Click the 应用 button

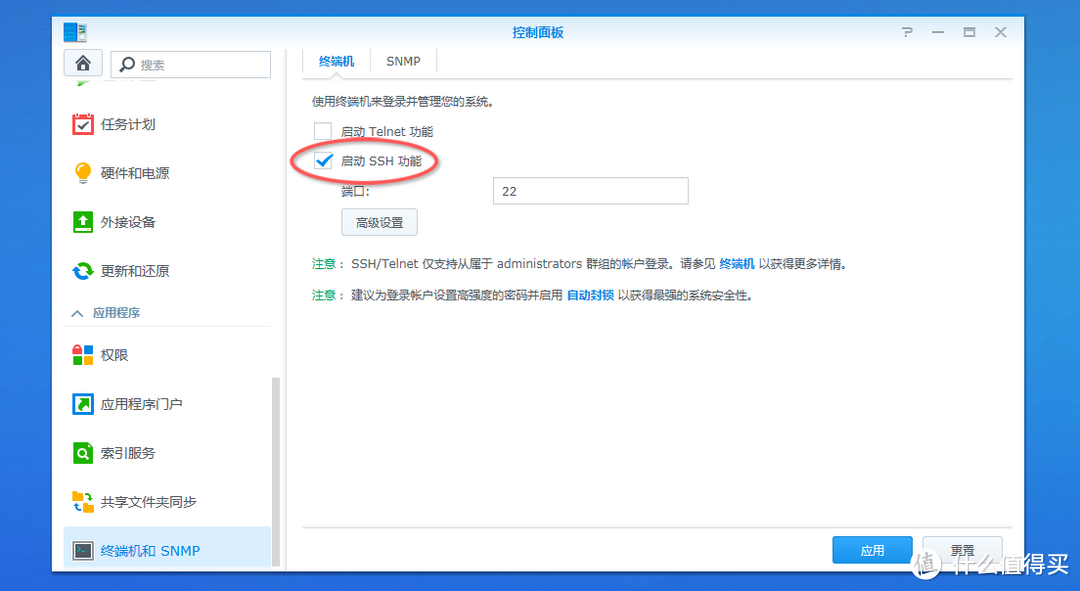tap(872, 550)
